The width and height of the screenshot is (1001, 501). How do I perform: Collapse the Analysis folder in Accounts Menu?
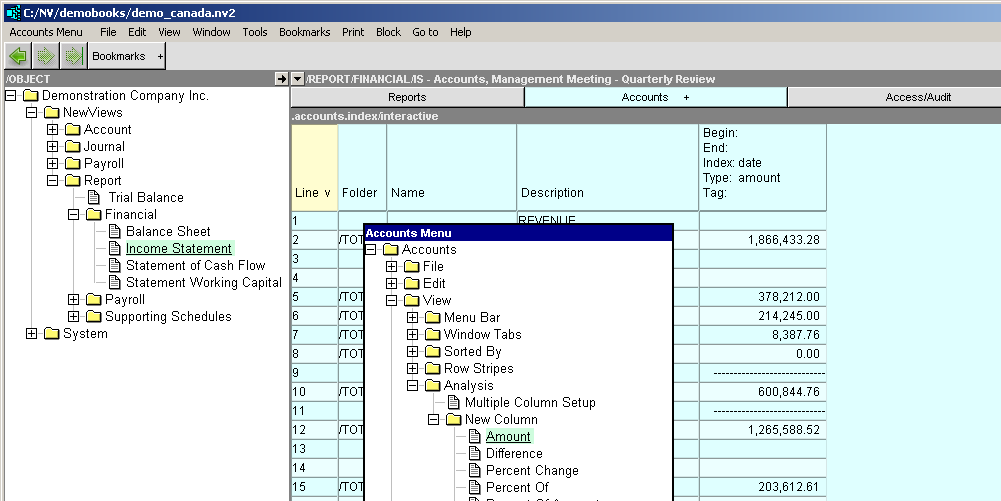click(x=412, y=386)
